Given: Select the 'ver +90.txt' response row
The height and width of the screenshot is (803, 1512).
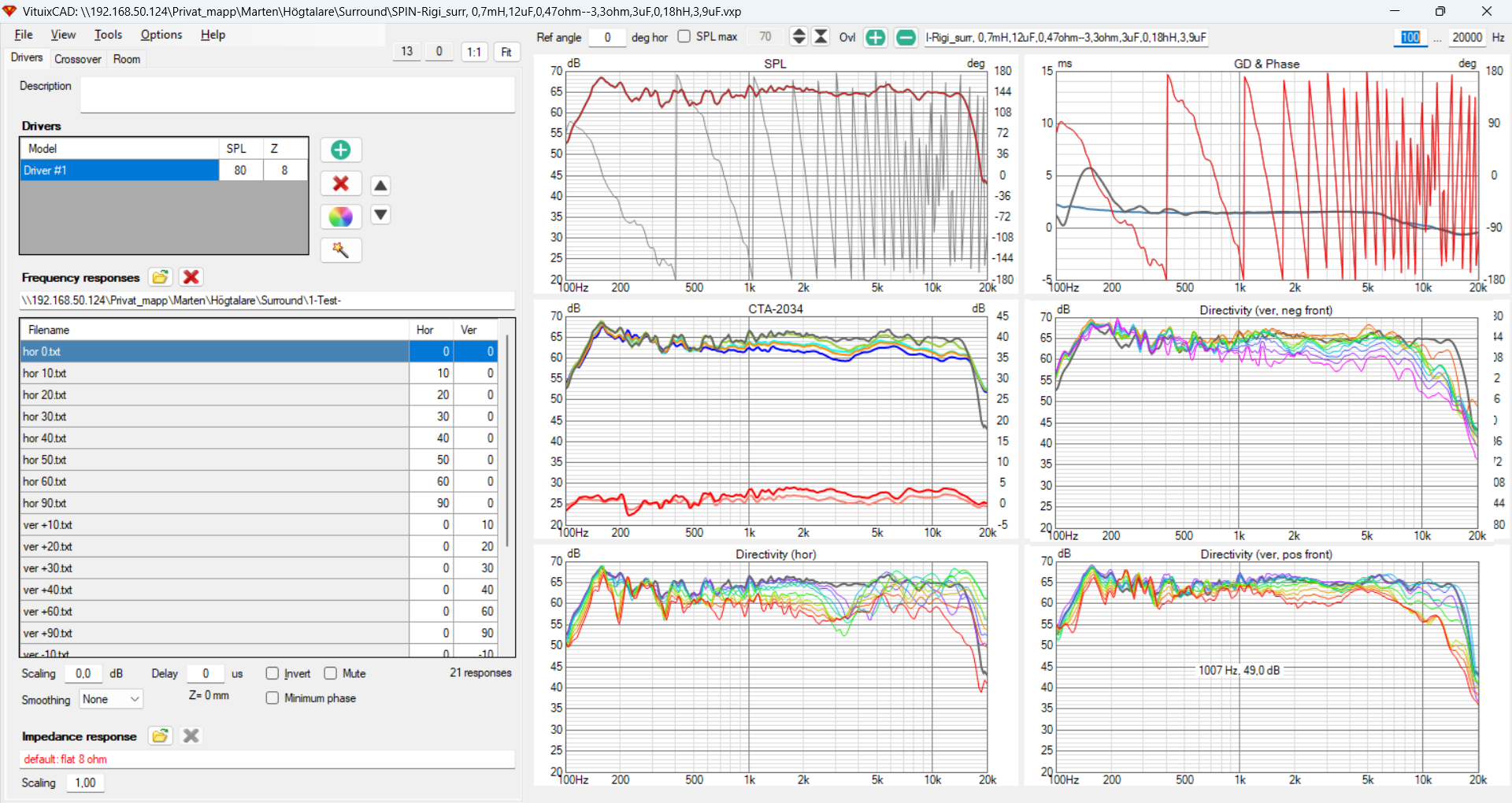Looking at the screenshot, I should click(259, 633).
